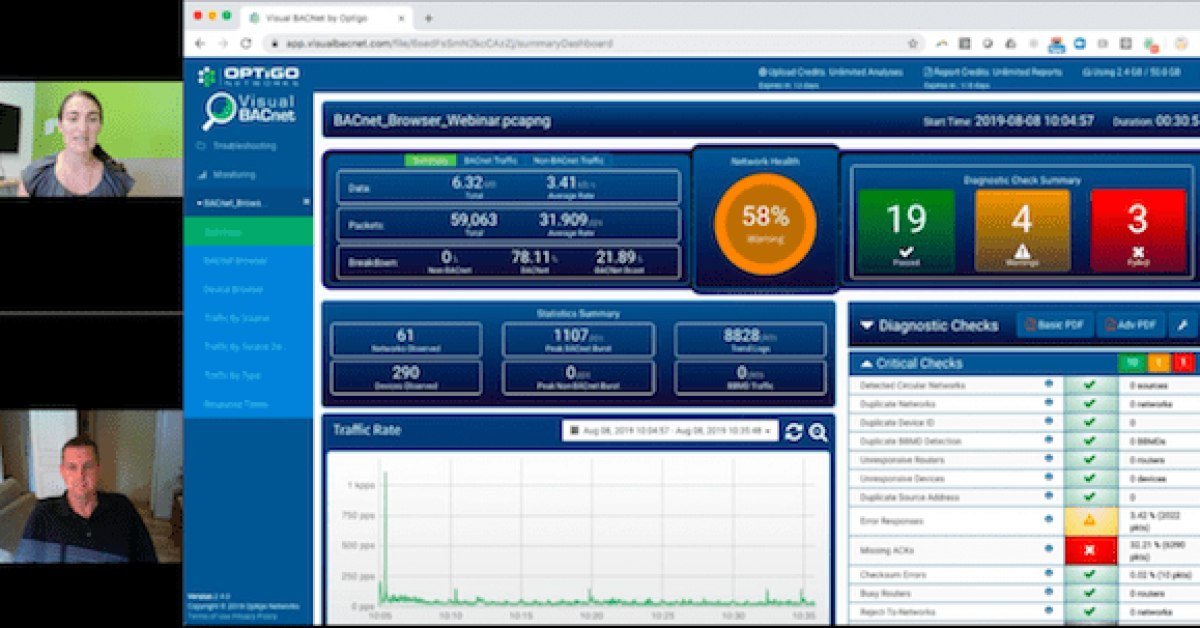Screen dimensions: 1200x628
Task: Click info icon for Missing ACKs
Action: tap(1049, 550)
